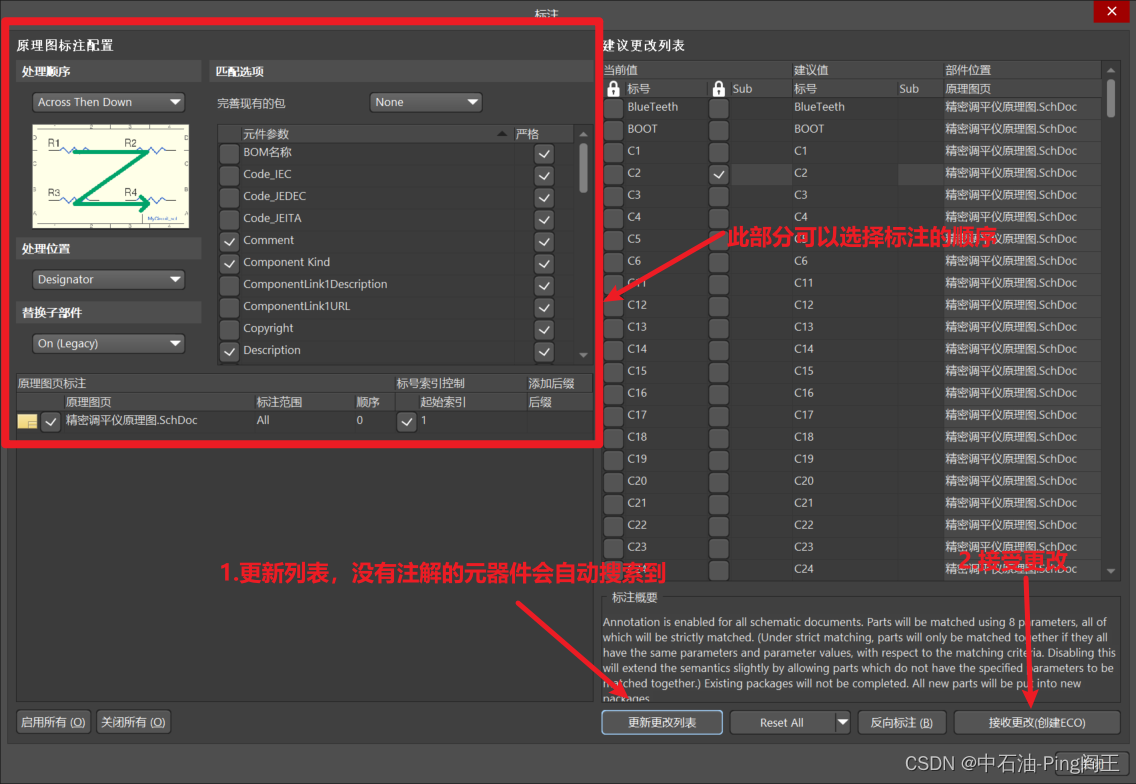Select the Copyright parameter row

[x=377, y=328]
